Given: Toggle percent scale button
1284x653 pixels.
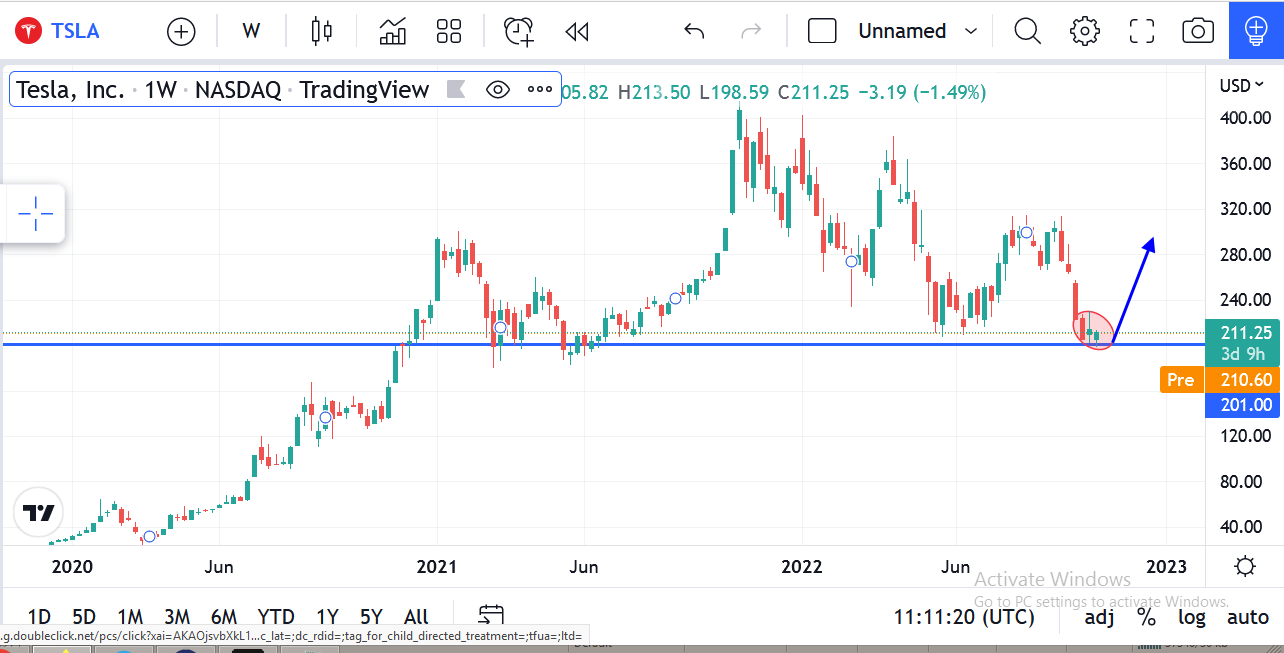Looking at the screenshot, I should (x=1146, y=617).
